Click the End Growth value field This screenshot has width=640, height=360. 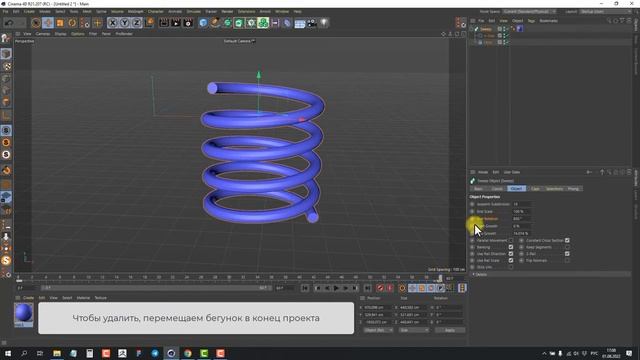[x=521, y=233]
